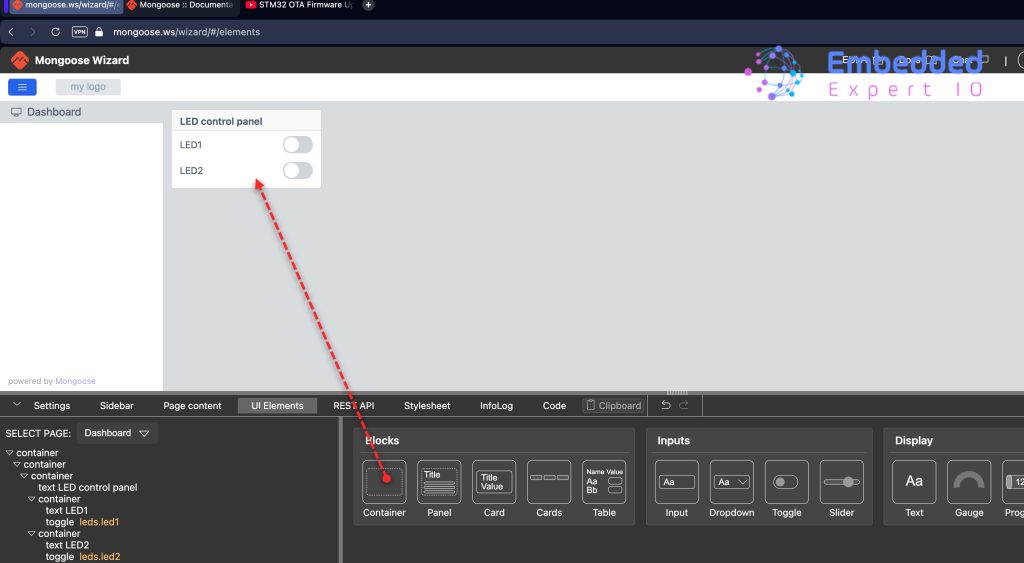Choose the Cards block icon
1024x563 pixels.
(x=549, y=482)
